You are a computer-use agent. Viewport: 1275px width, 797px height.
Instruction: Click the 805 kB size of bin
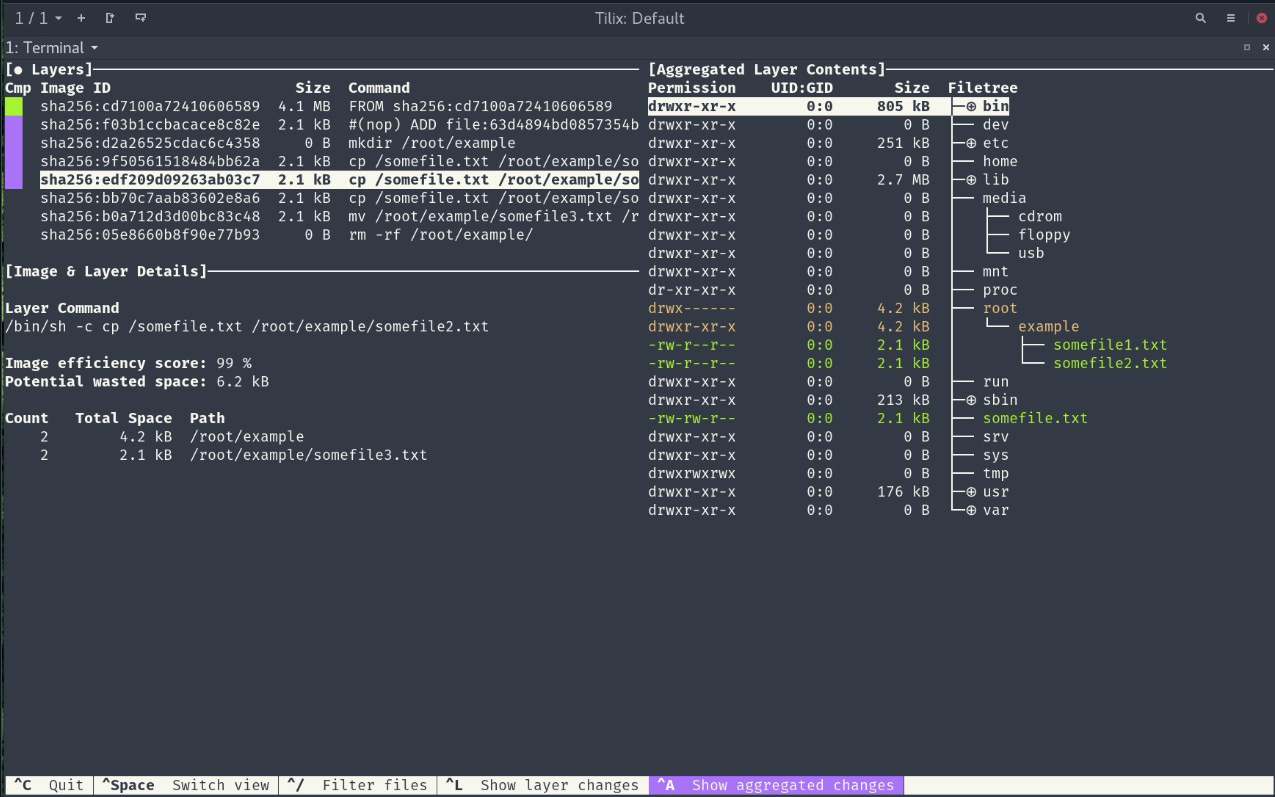pyautogui.click(x=903, y=106)
